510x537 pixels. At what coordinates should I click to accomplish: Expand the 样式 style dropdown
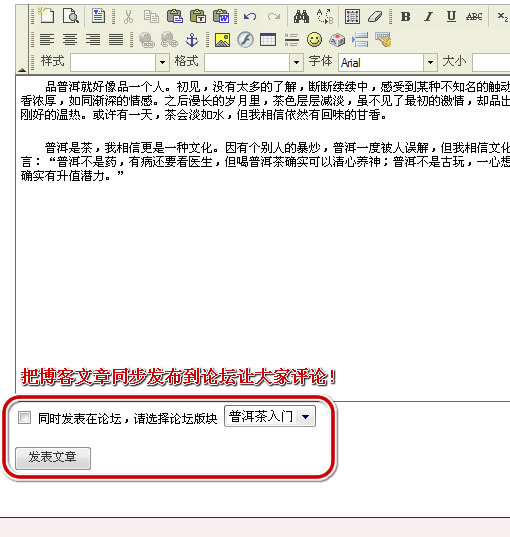point(162,62)
